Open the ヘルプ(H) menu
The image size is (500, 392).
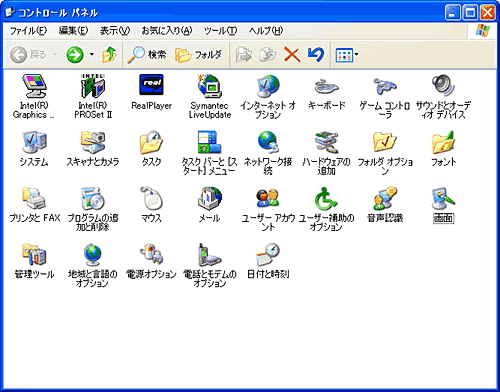266,31
